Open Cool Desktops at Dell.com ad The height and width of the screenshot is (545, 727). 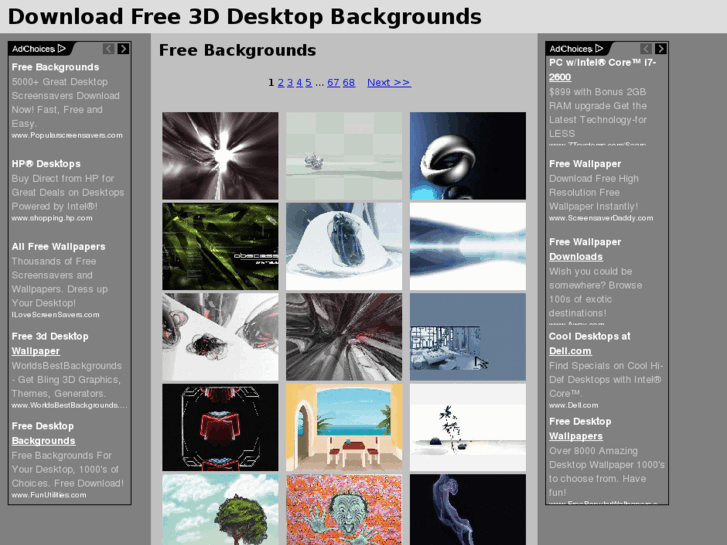tap(589, 343)
